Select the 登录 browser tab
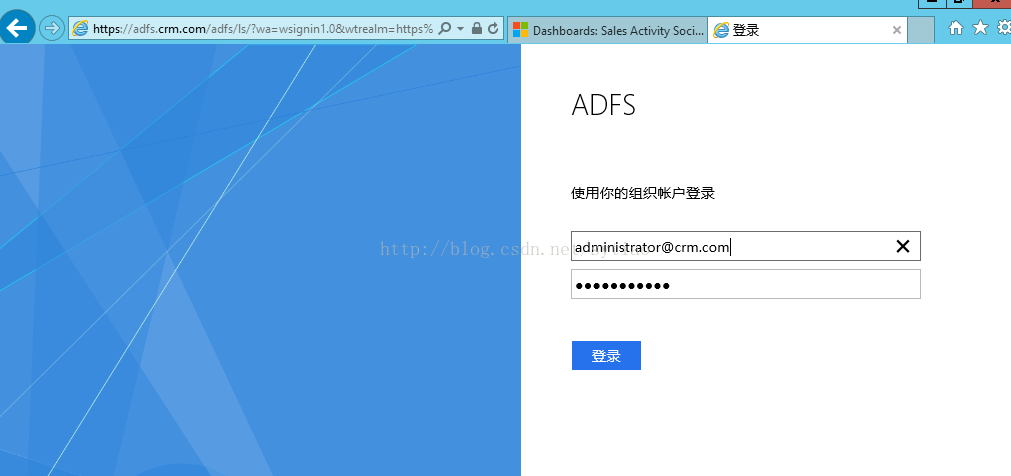The width and height of the screenshot is (1011, 476). coord(807,30)
